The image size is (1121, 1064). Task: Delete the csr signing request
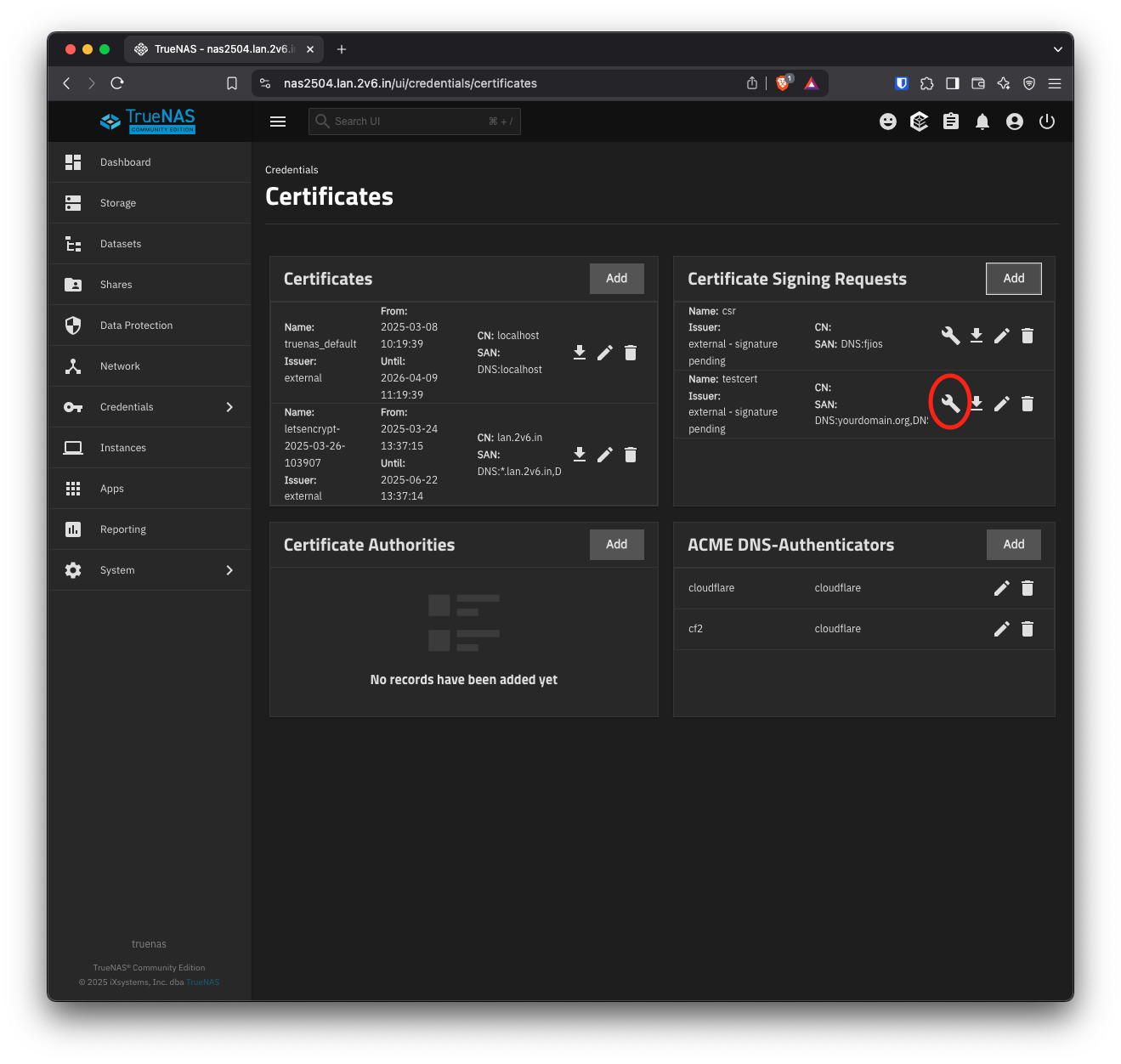click(x=1028, y=336)
